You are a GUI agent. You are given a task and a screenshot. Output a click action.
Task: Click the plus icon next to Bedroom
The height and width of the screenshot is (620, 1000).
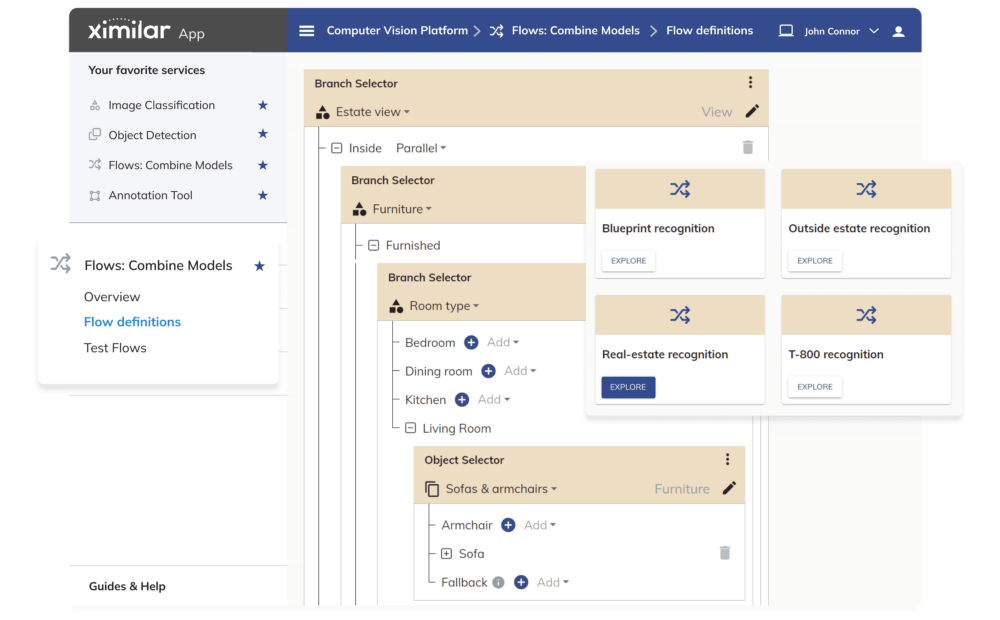click(x=471, y=343)
